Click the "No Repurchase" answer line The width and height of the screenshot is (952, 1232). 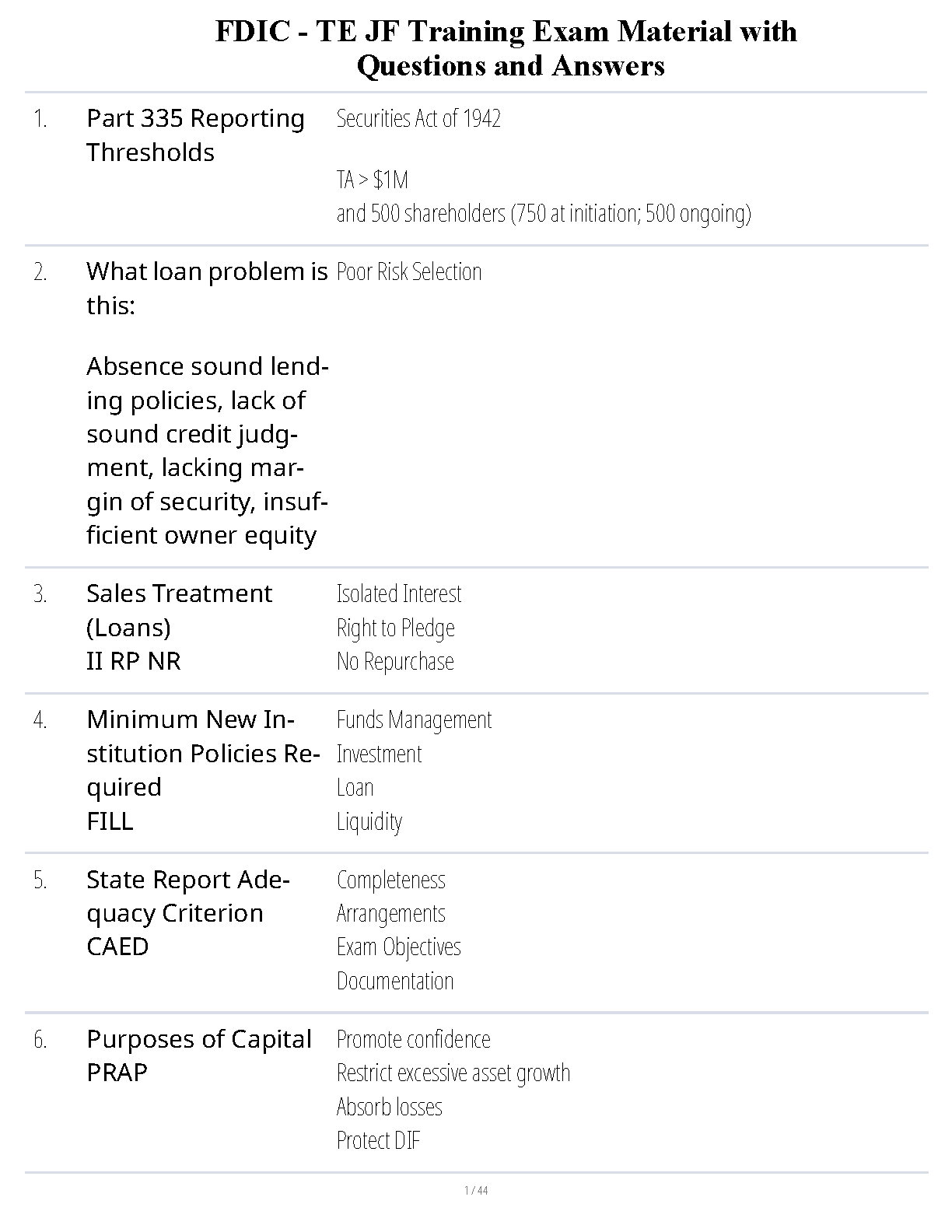click(x=394, y=662)
